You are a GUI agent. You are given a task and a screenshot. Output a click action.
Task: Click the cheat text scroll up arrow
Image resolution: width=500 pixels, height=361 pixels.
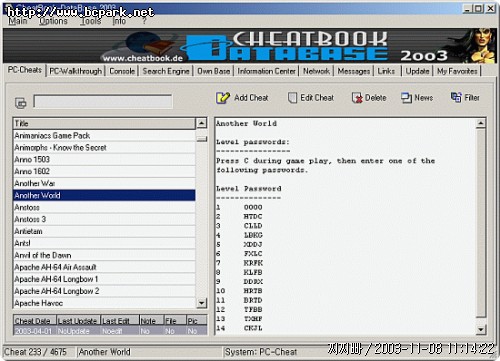tap(480, 123)
